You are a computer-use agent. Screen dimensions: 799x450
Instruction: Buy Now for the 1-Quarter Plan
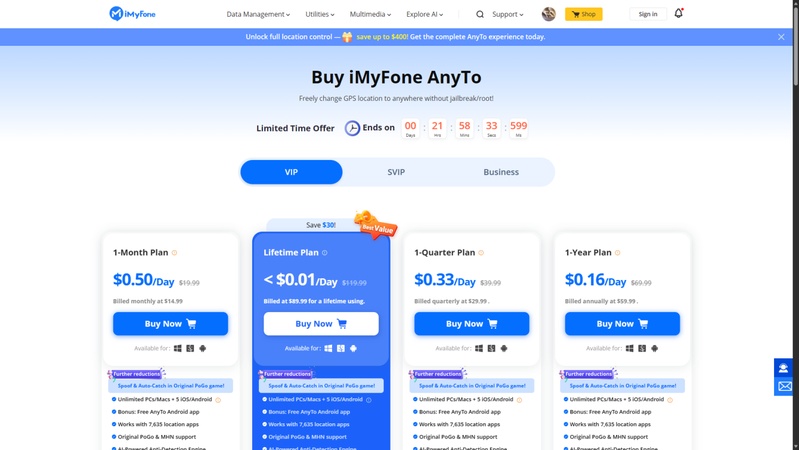[x=471, y=324]
